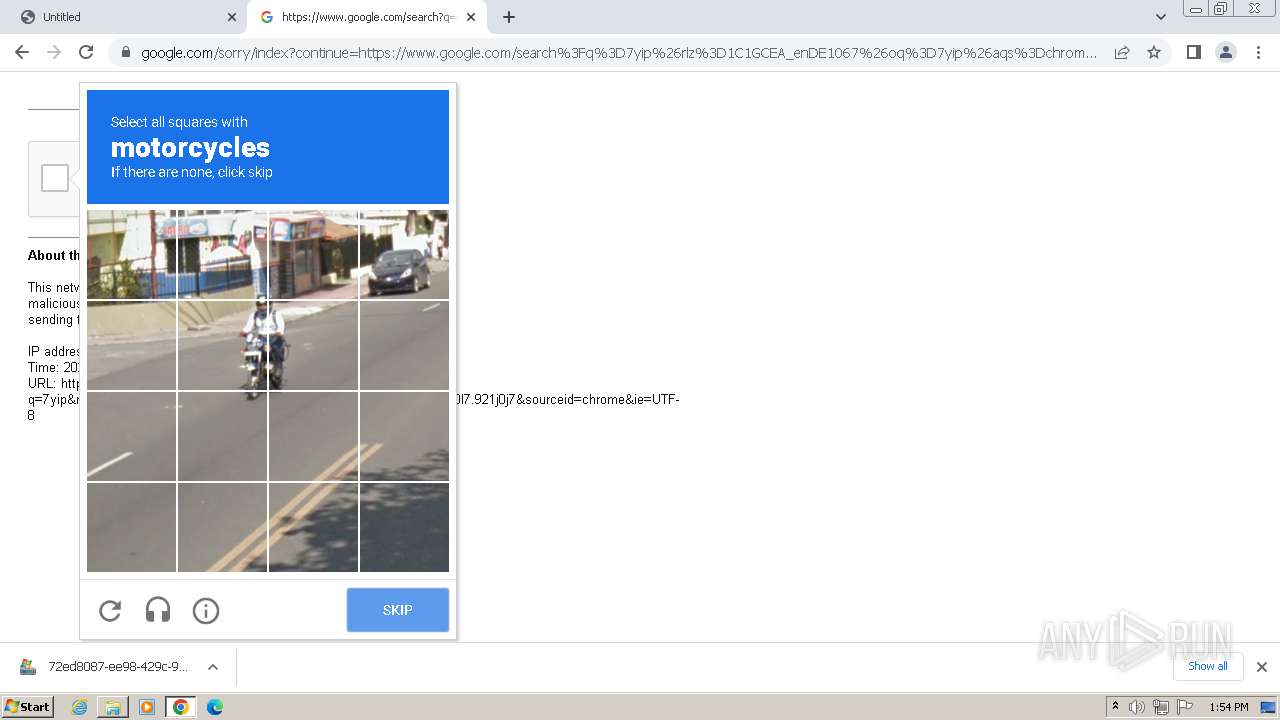Launch Microsoft Edge from the taskbar
Screen dimensions: 1280x720
click(215, 707)
